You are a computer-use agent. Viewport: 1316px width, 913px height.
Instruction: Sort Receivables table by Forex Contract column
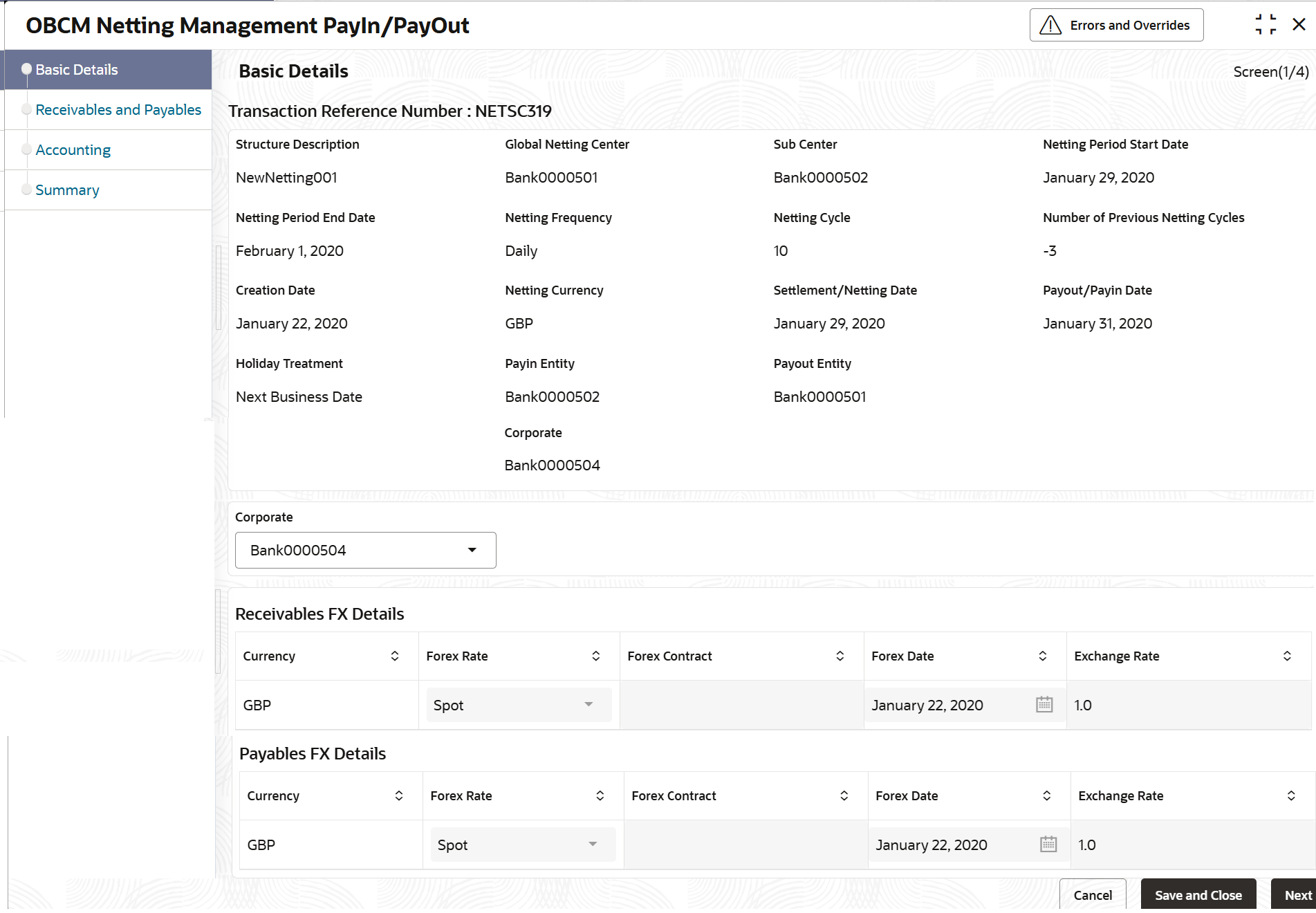[x=840, y=656]
